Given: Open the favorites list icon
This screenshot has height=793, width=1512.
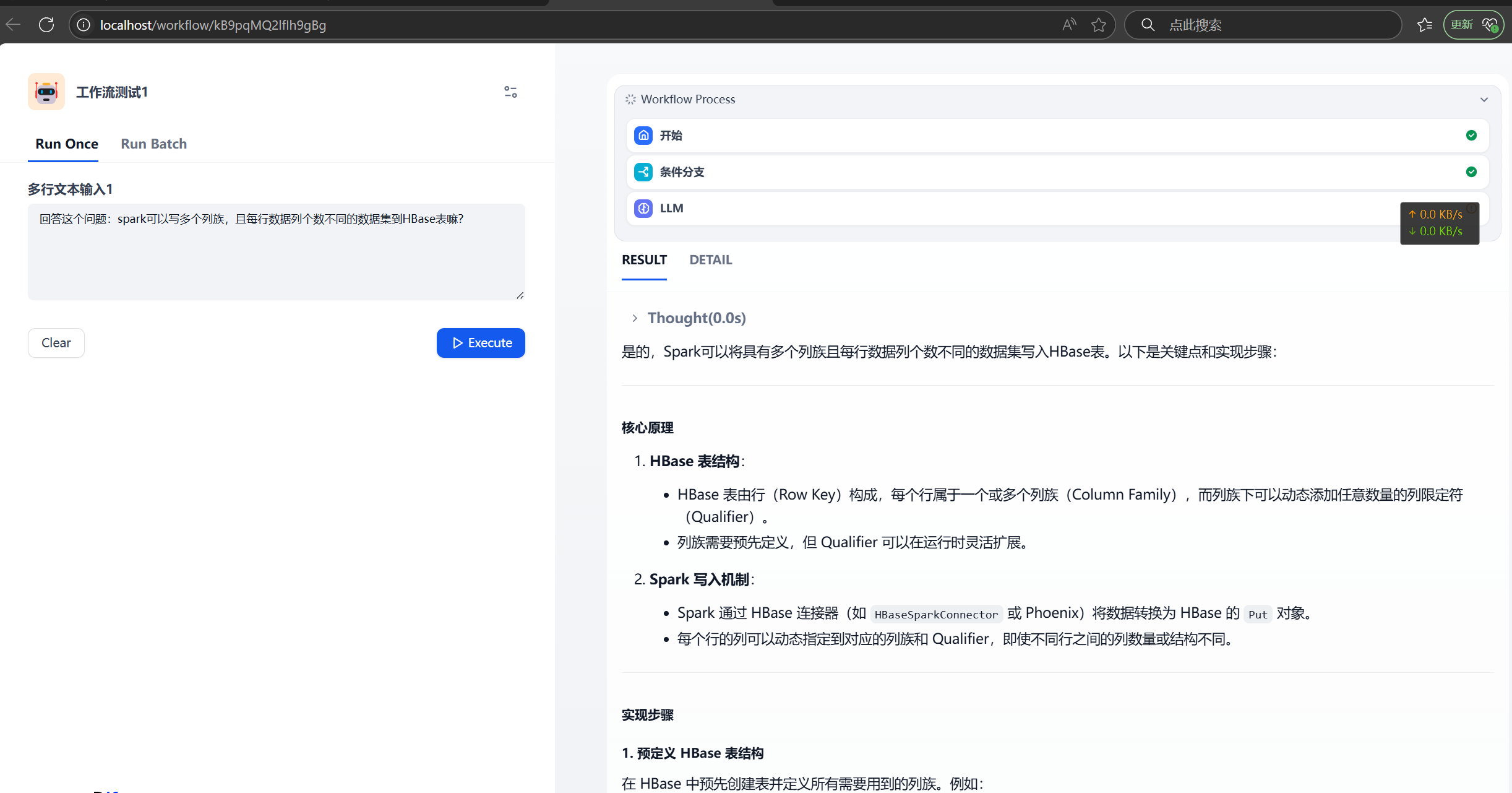Looking at the screenshot, I should click(x=1425, y=25).
